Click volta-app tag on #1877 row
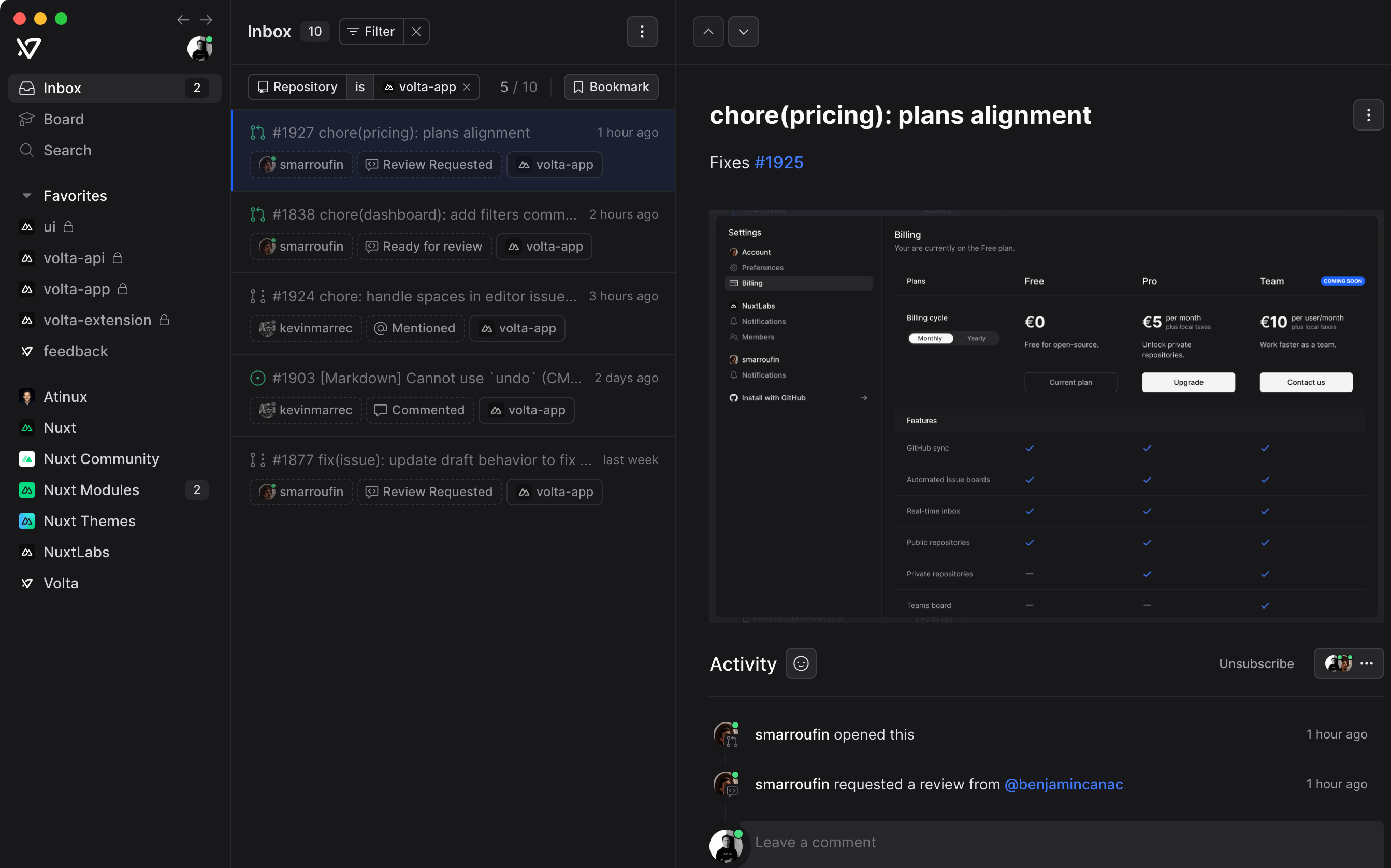The width and height of the screenshot is (1391, 868). pyautogui.click(x=555, y=492)
